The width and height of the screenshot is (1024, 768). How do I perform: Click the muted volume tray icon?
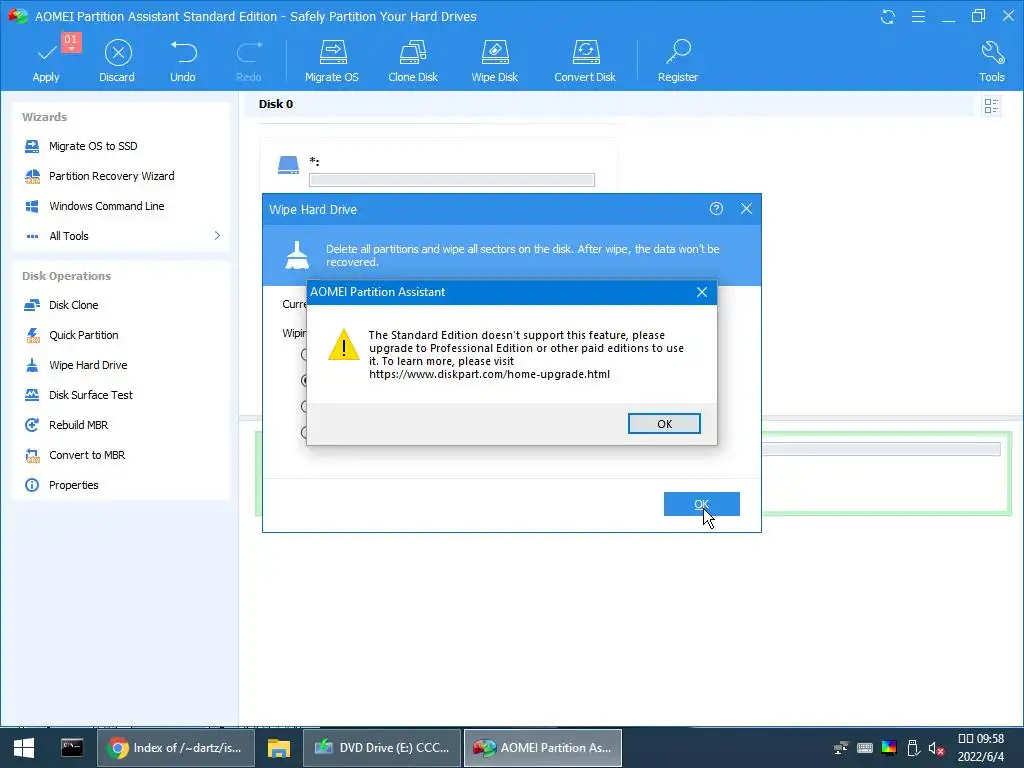coord(936,748)
